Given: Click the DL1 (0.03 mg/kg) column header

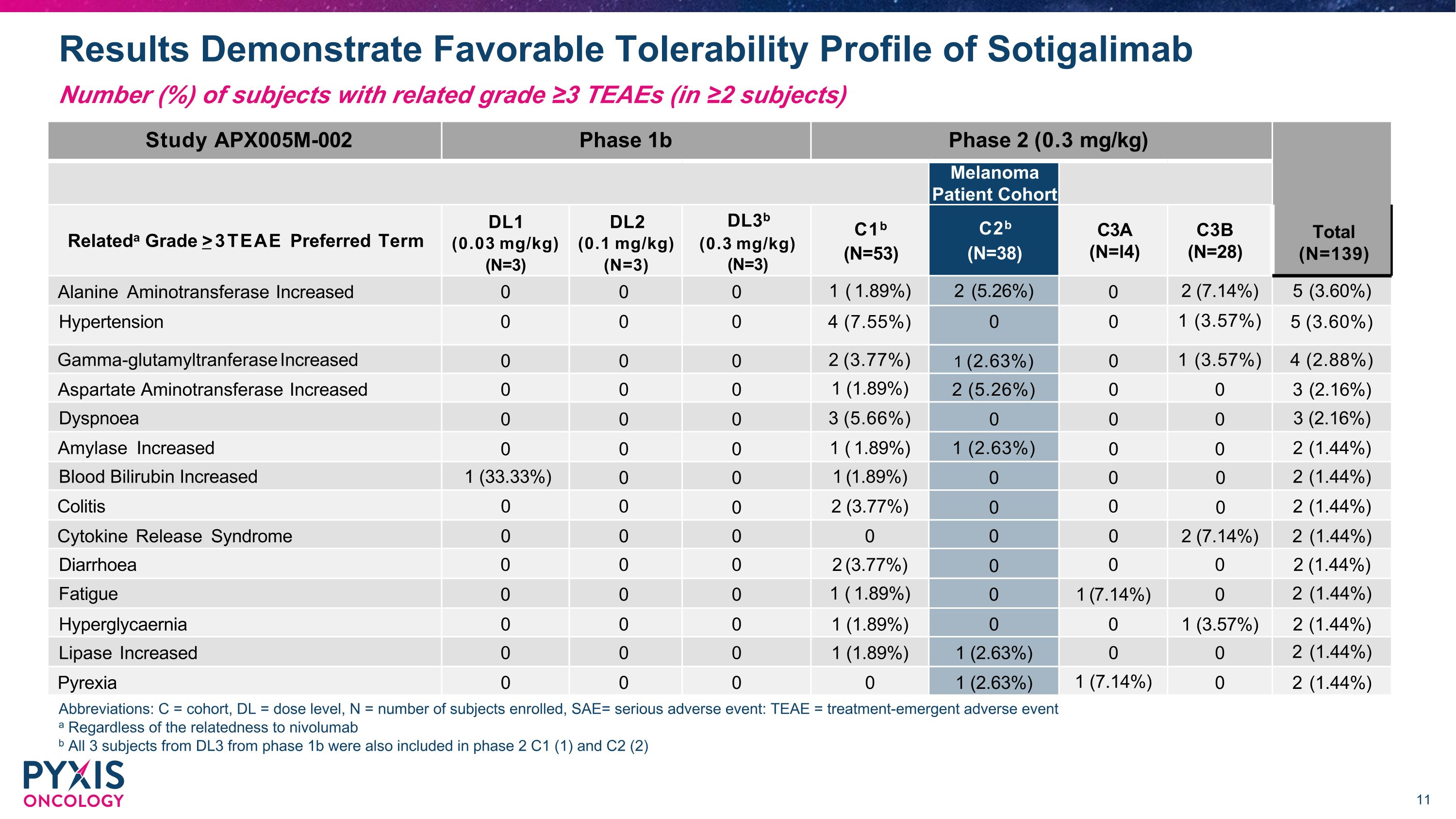Looking at the screenshot, I should point(505,242).
